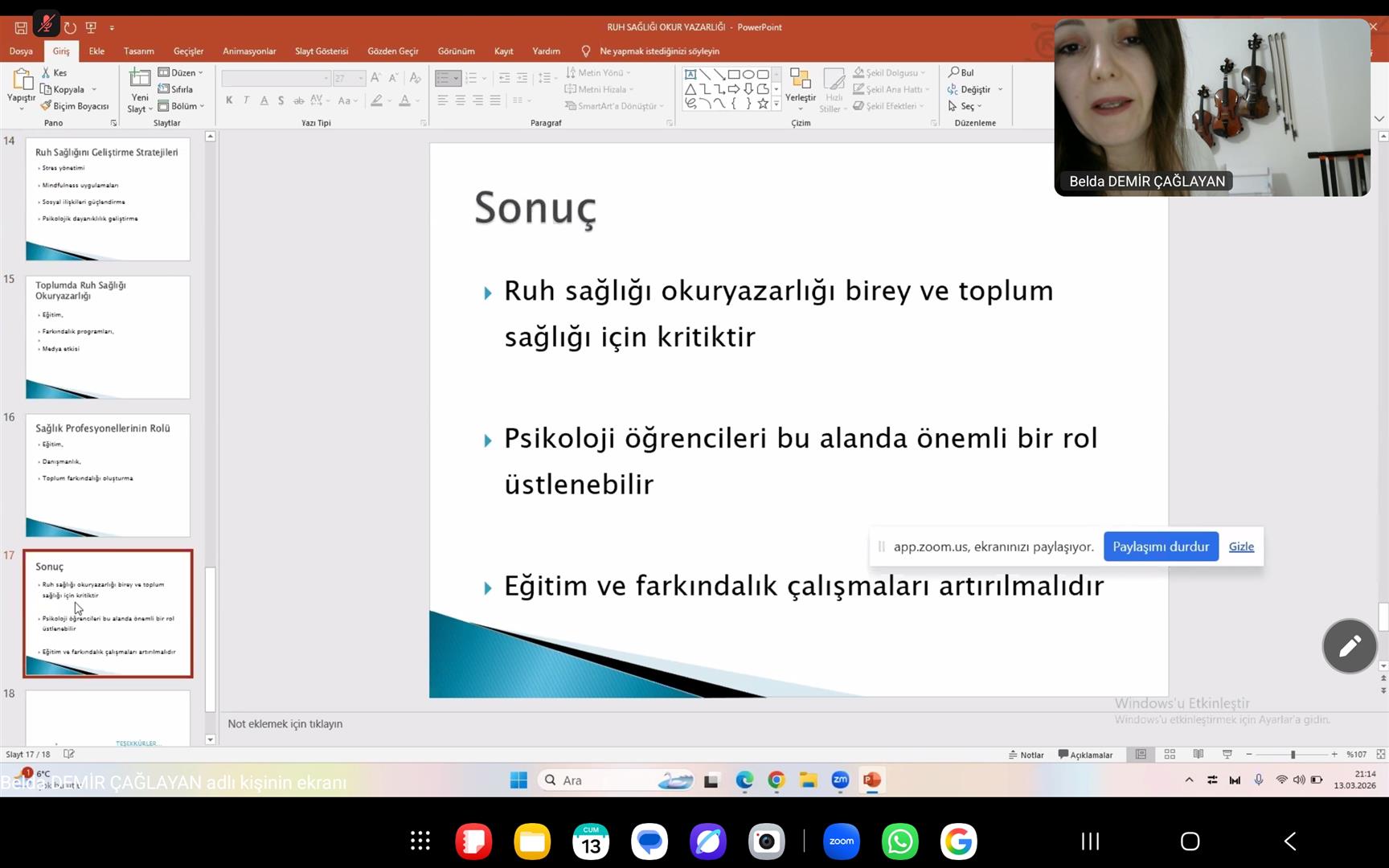
Task: Switch to slide sorter view in status bar
Action: pyautogui.click(x=1170, y=755)
